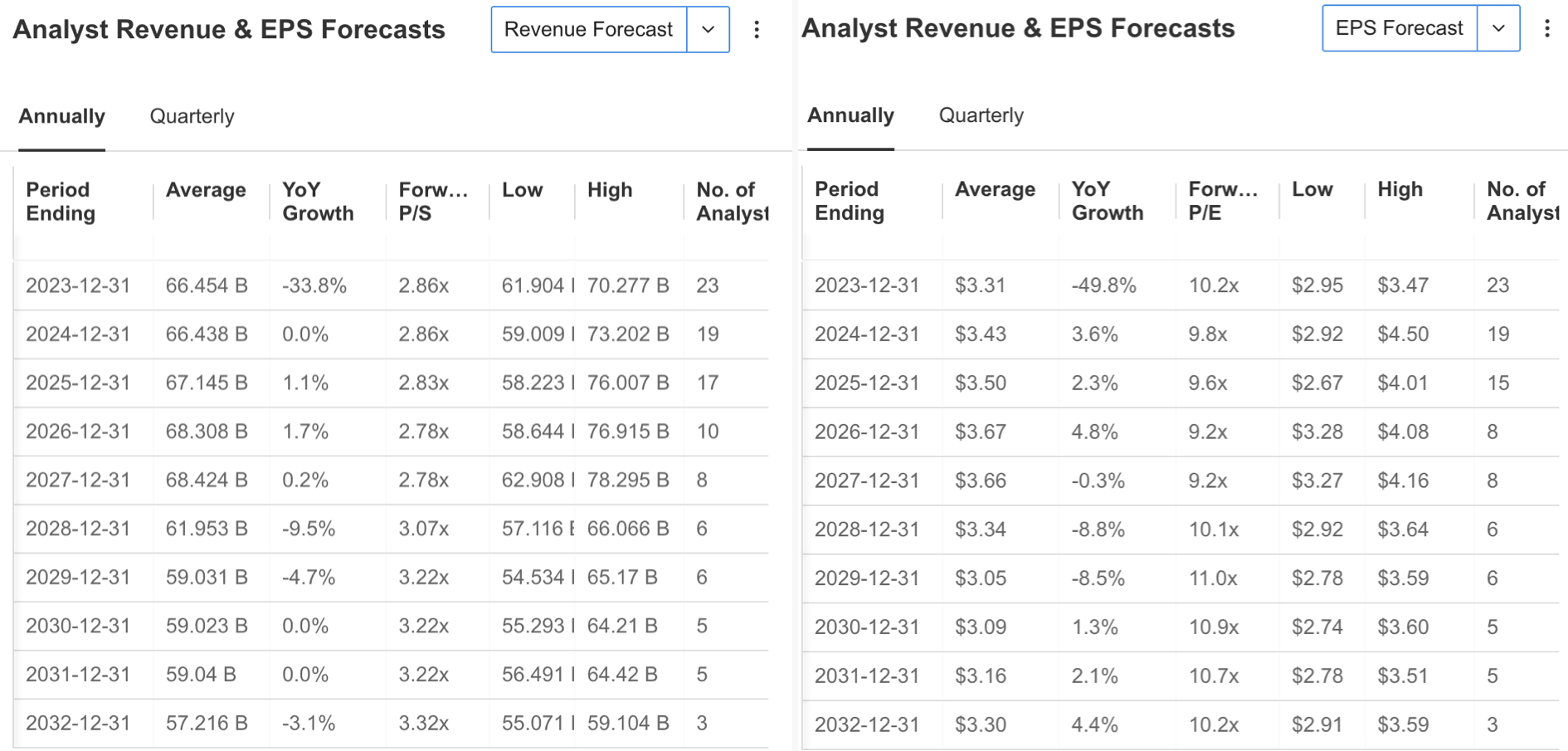This screenshot has width=1568, height=751.
Task: Click EPS average $3.31 cell
Action: (980, 285)
